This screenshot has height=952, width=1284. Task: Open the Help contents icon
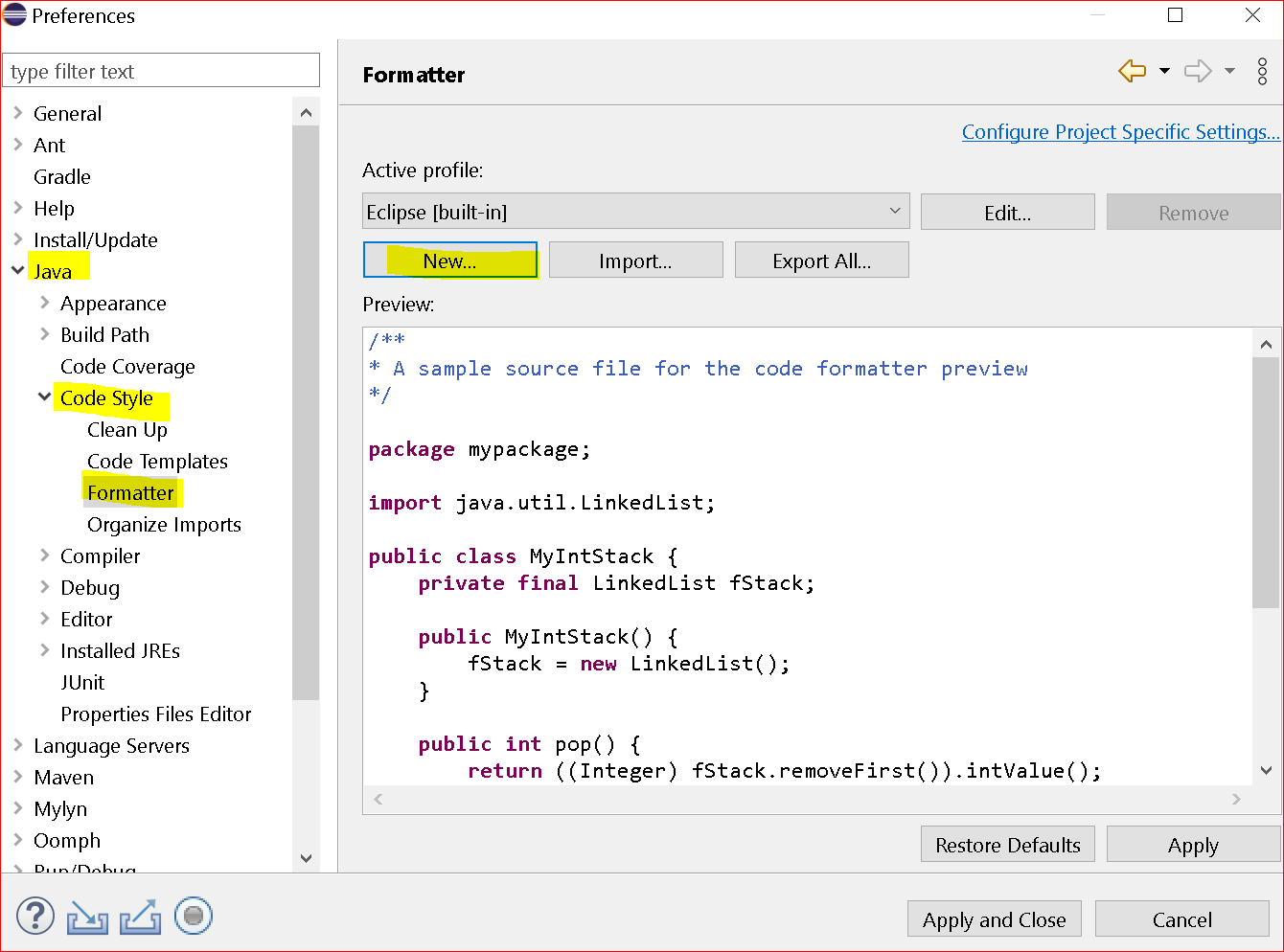point(35,916)
